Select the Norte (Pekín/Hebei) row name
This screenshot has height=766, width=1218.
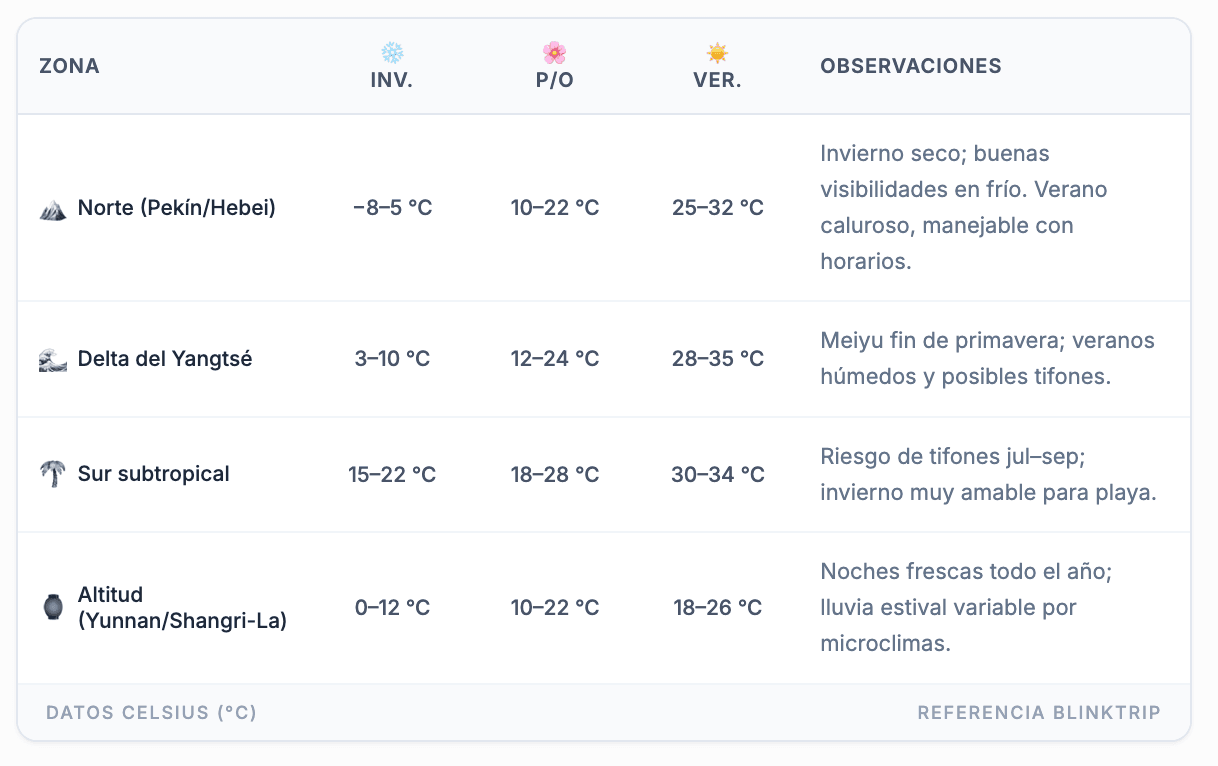tap(177, 208)
